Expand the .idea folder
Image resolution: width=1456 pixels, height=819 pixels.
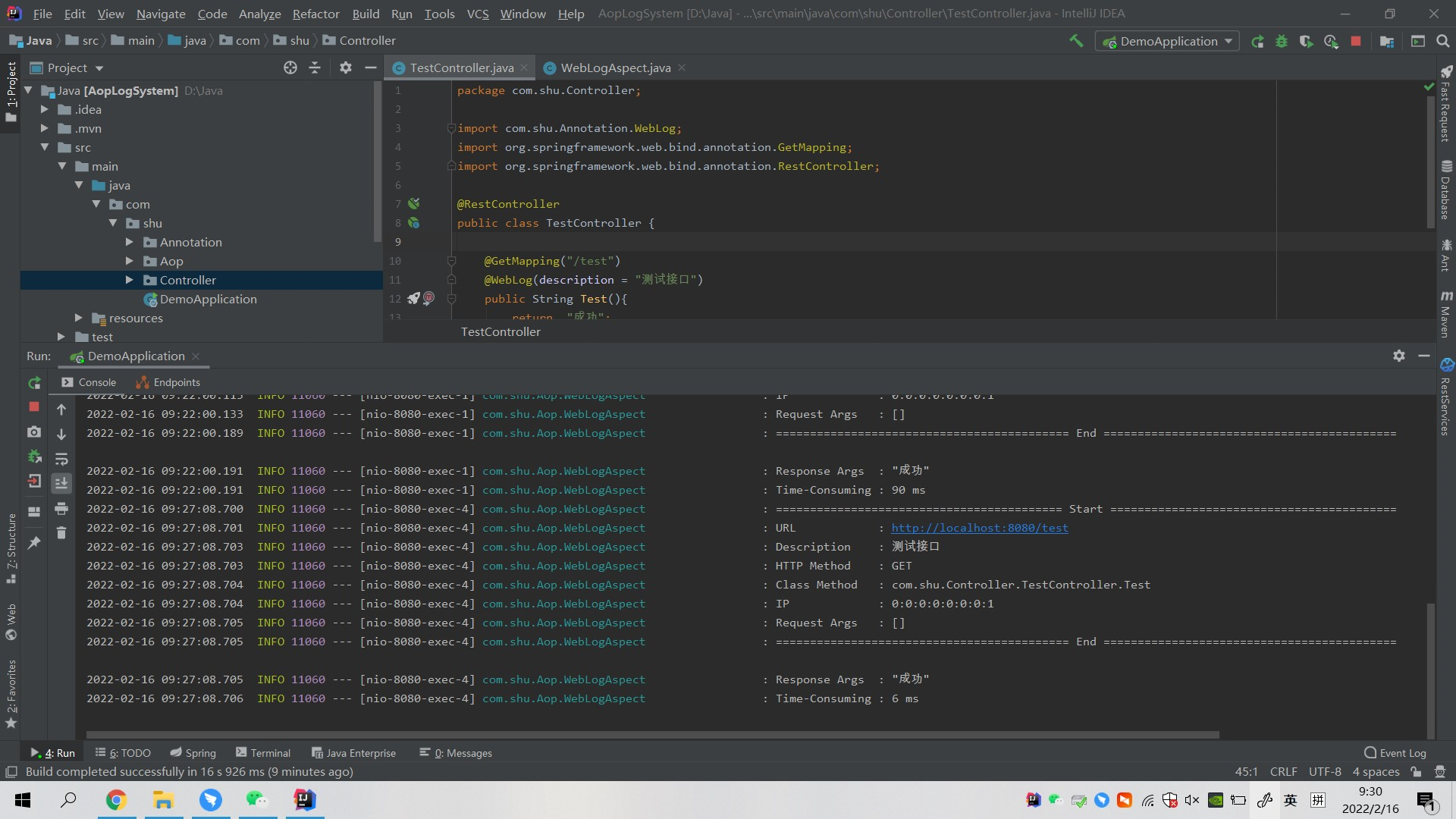[44, 109]
